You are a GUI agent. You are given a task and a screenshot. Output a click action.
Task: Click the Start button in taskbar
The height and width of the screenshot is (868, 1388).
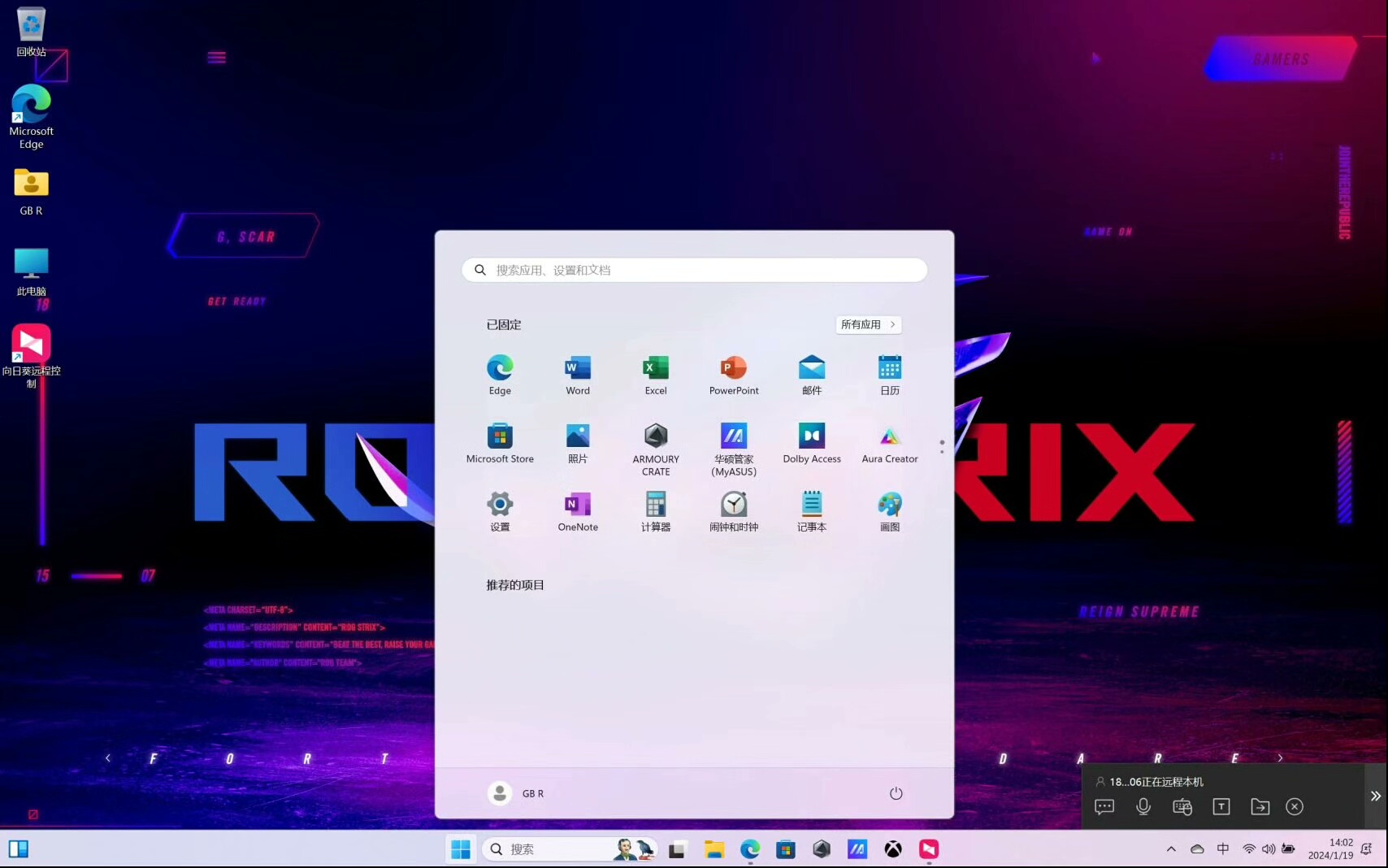[461, 849]
